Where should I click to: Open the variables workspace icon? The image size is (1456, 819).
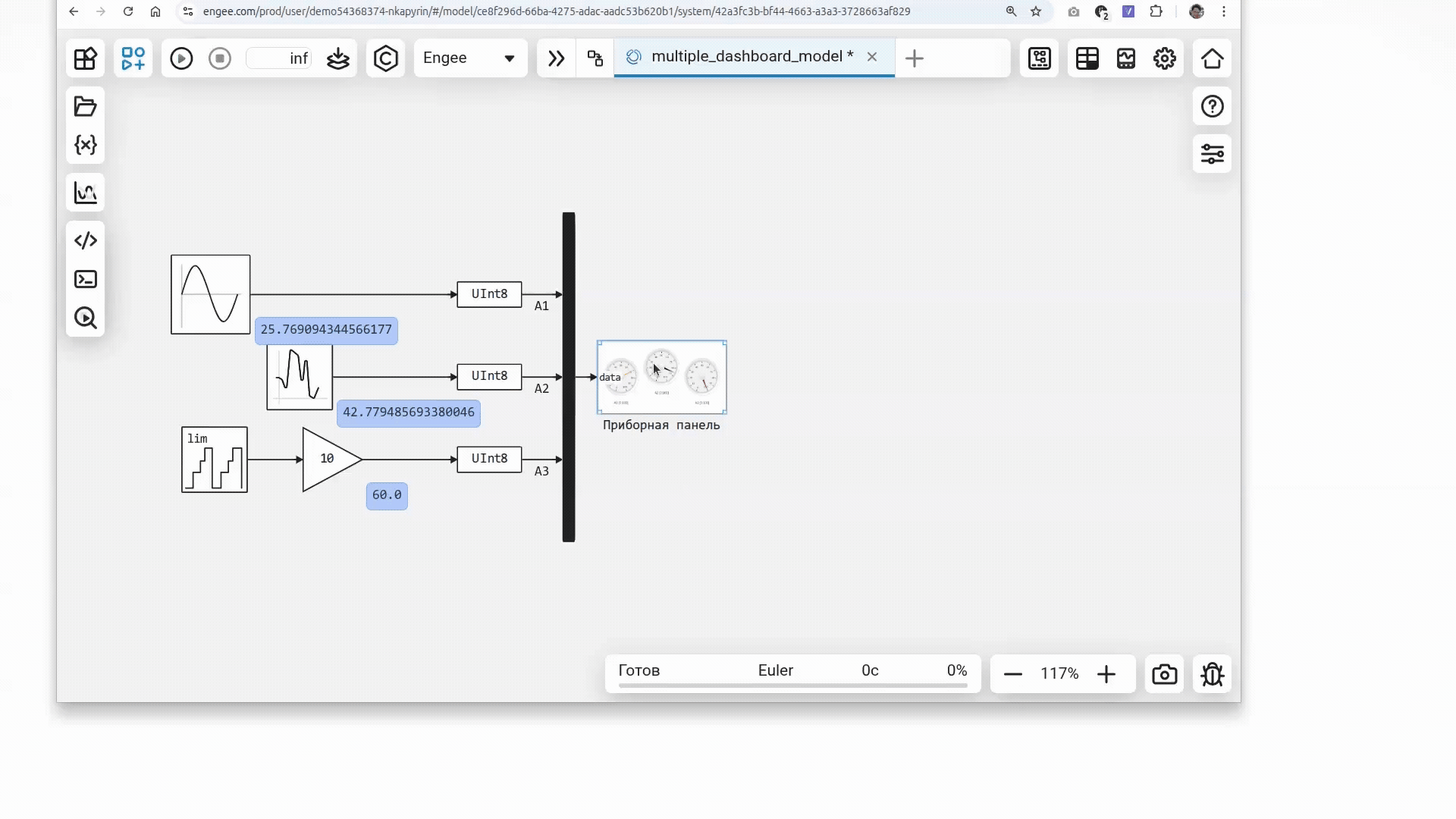click(x=85, y=145)
